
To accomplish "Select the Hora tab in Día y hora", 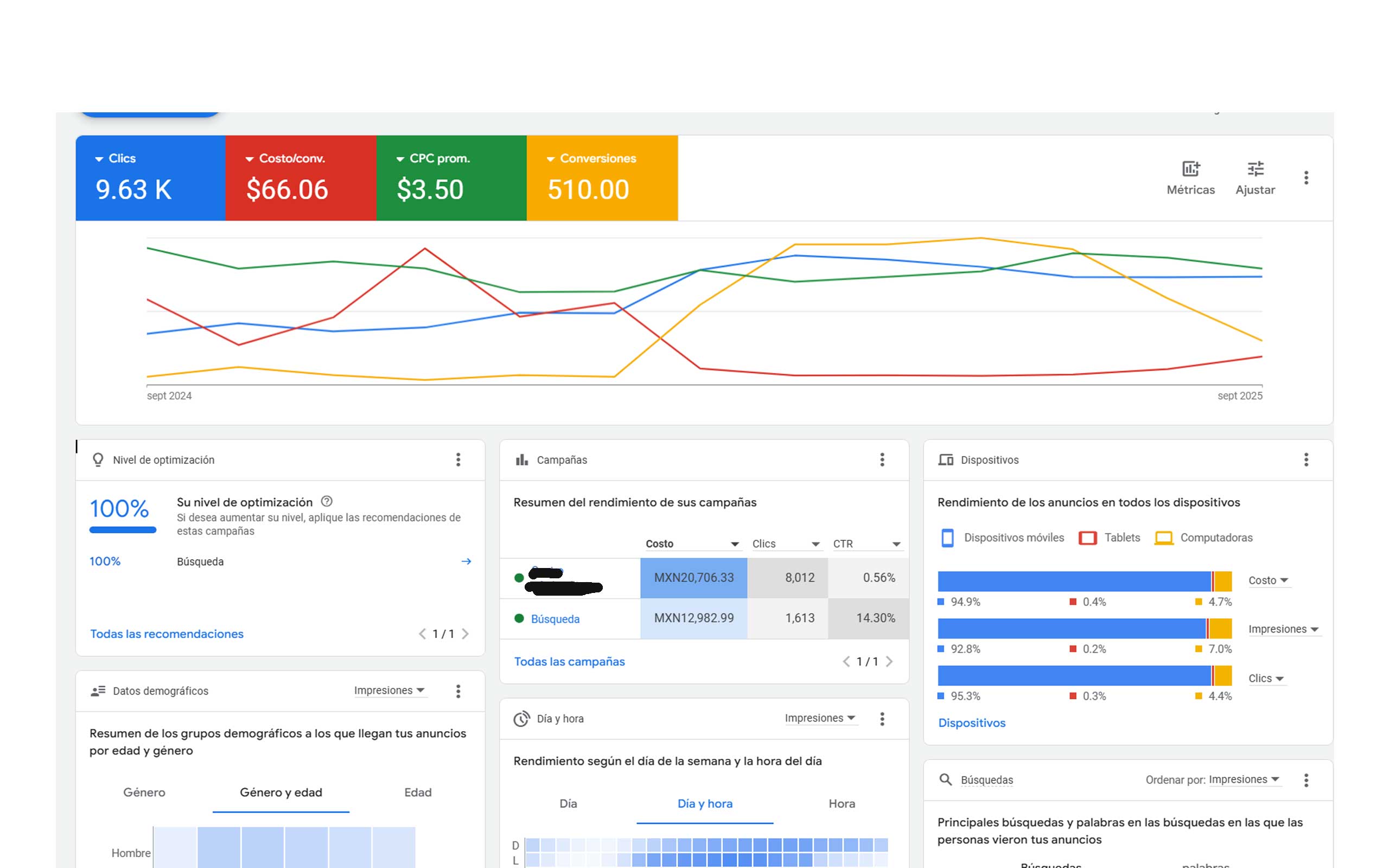I will 842,805.
